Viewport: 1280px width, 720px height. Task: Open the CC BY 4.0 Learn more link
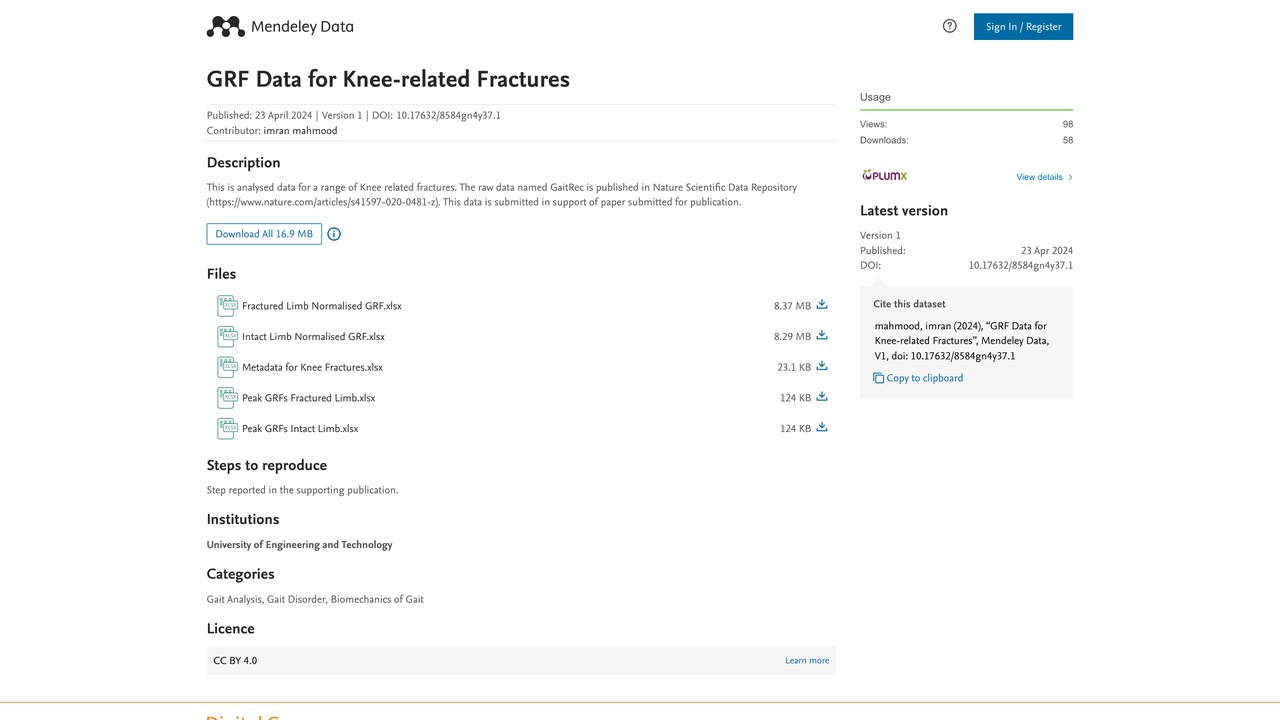pyautogui.click(x=807, y=661)
